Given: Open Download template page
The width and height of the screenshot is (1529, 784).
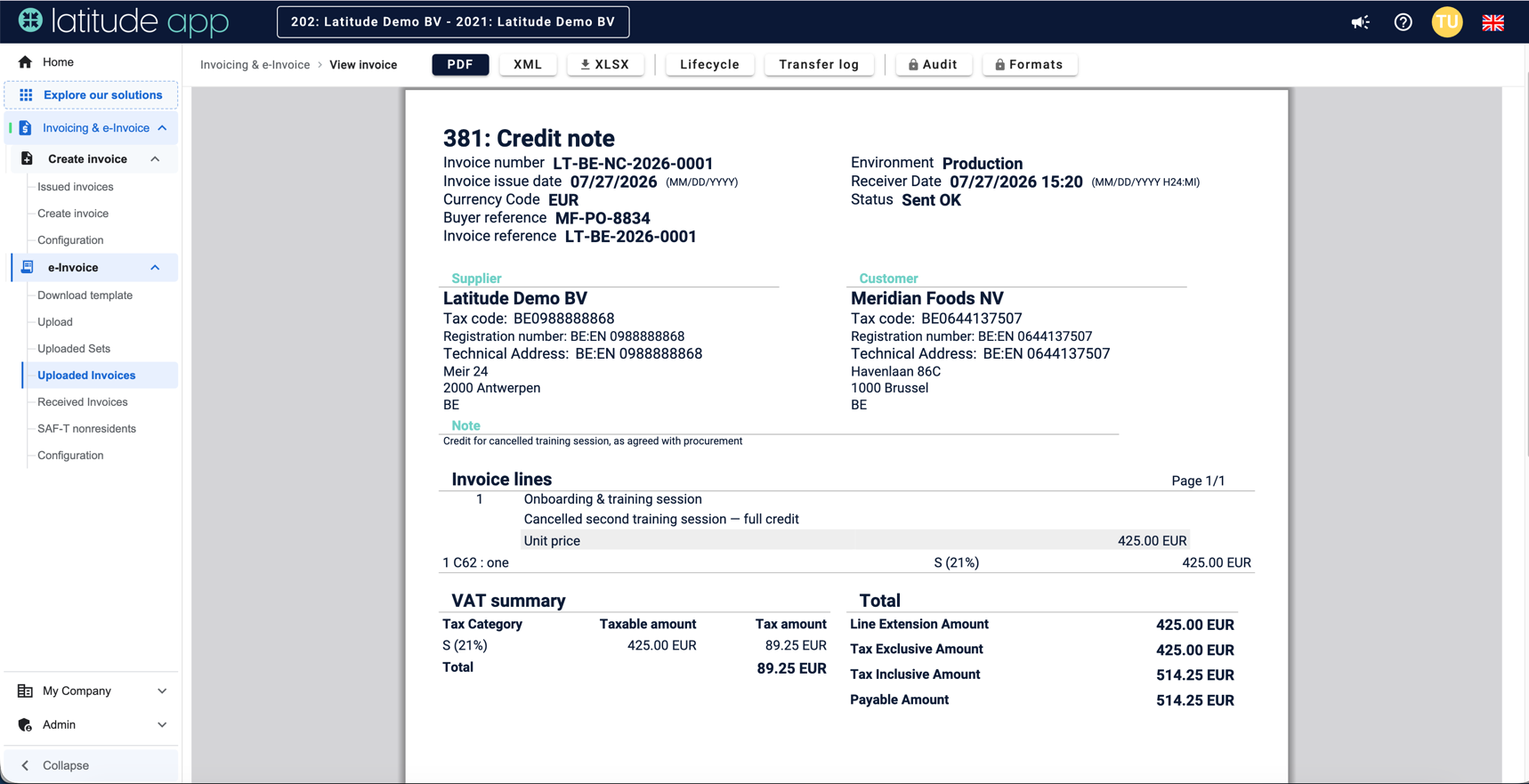Looking at the screenshot, I should 85,295.
